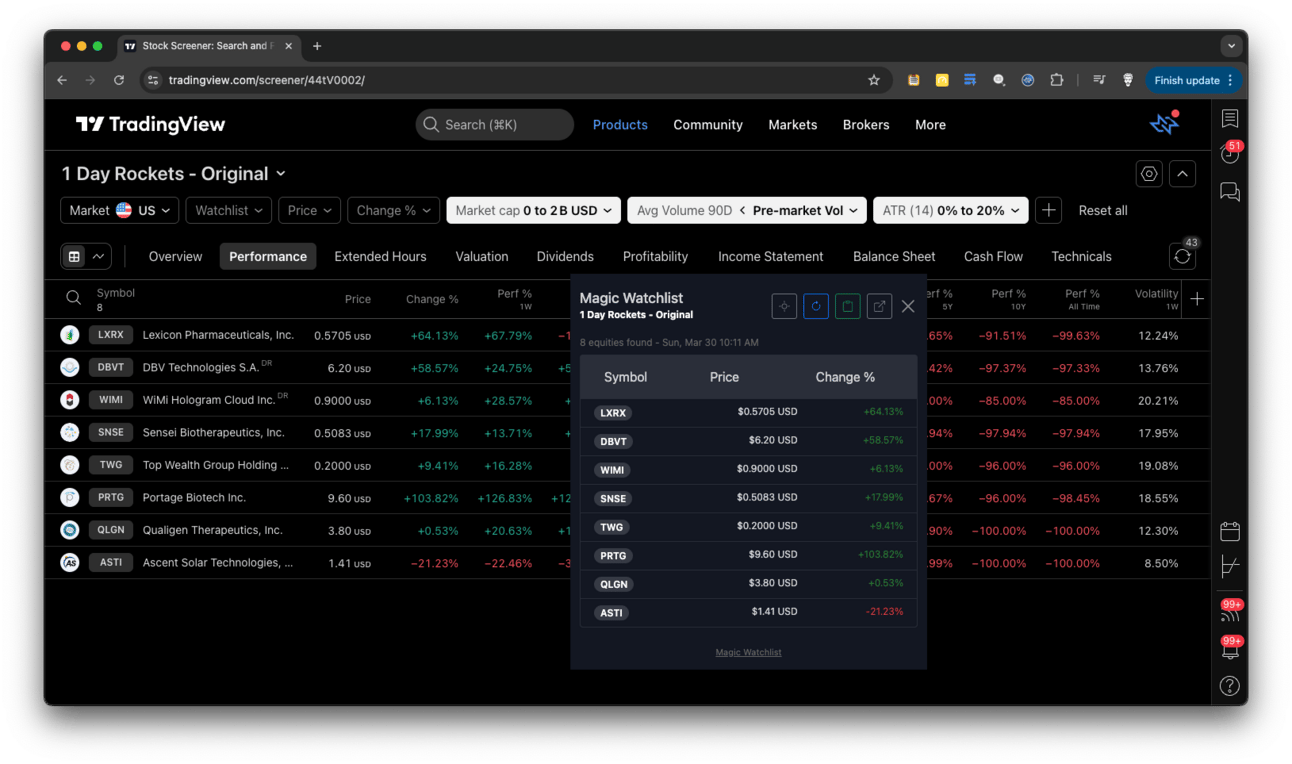Collapse the filters with the up-chevron button
Screen dimensions: 1292x764
coord(1182,174)
